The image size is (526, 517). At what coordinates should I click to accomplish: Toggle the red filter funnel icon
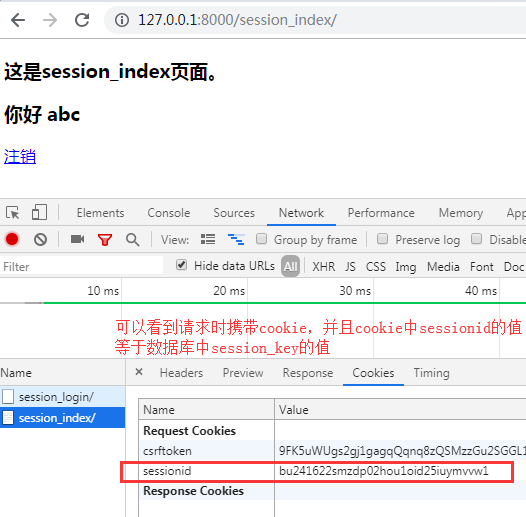[x=105, y=240]
